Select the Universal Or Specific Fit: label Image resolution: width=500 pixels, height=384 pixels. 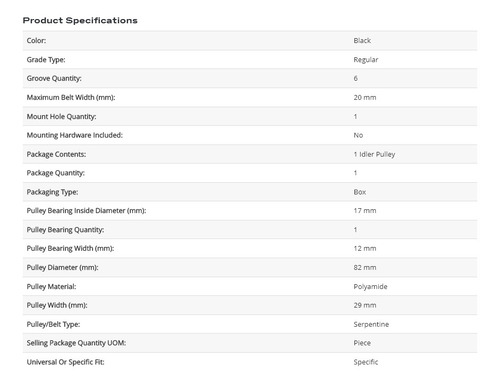pyautogui.click(x=65, y=362)
